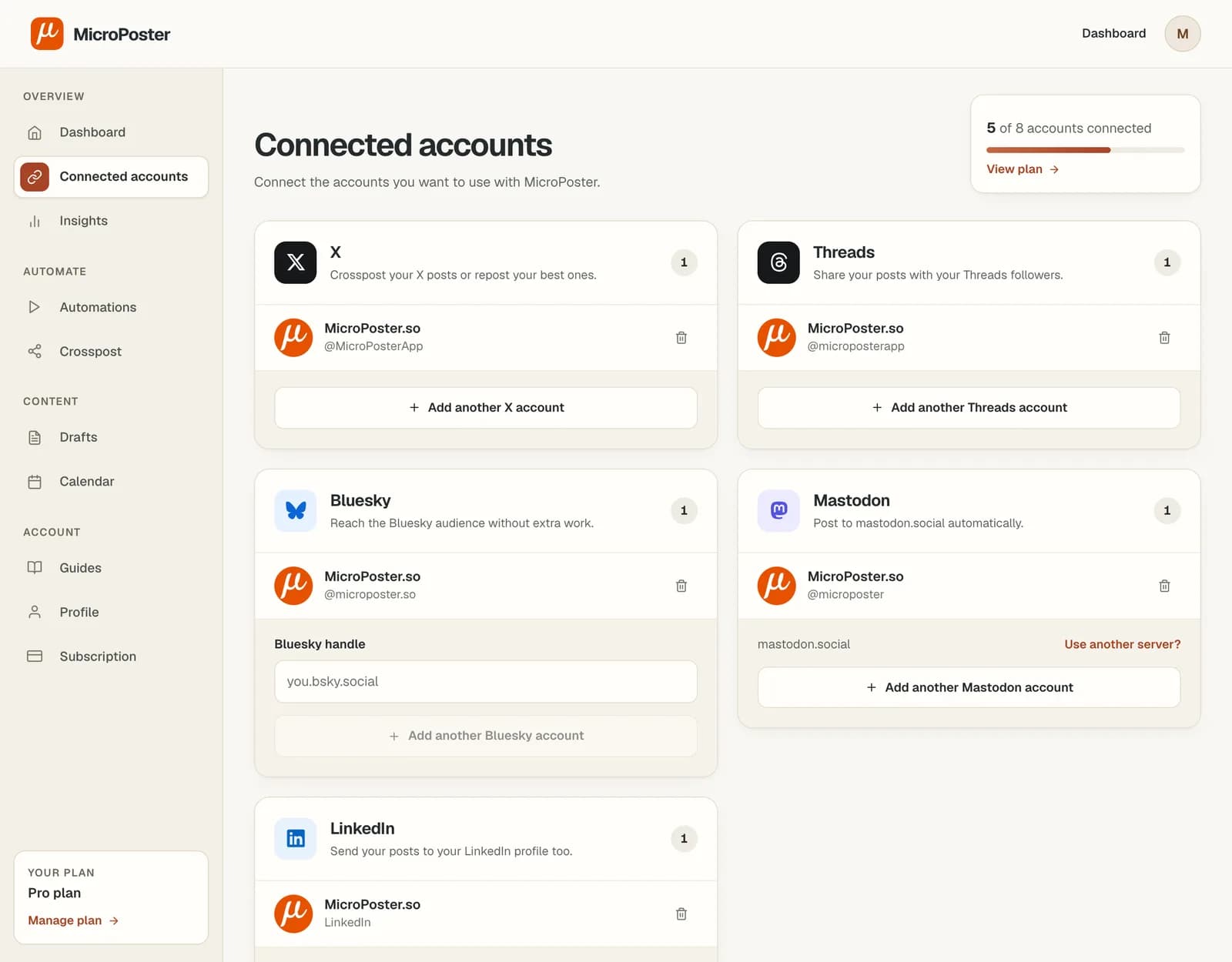Add another X account
1232x962 pixels.
486,408
